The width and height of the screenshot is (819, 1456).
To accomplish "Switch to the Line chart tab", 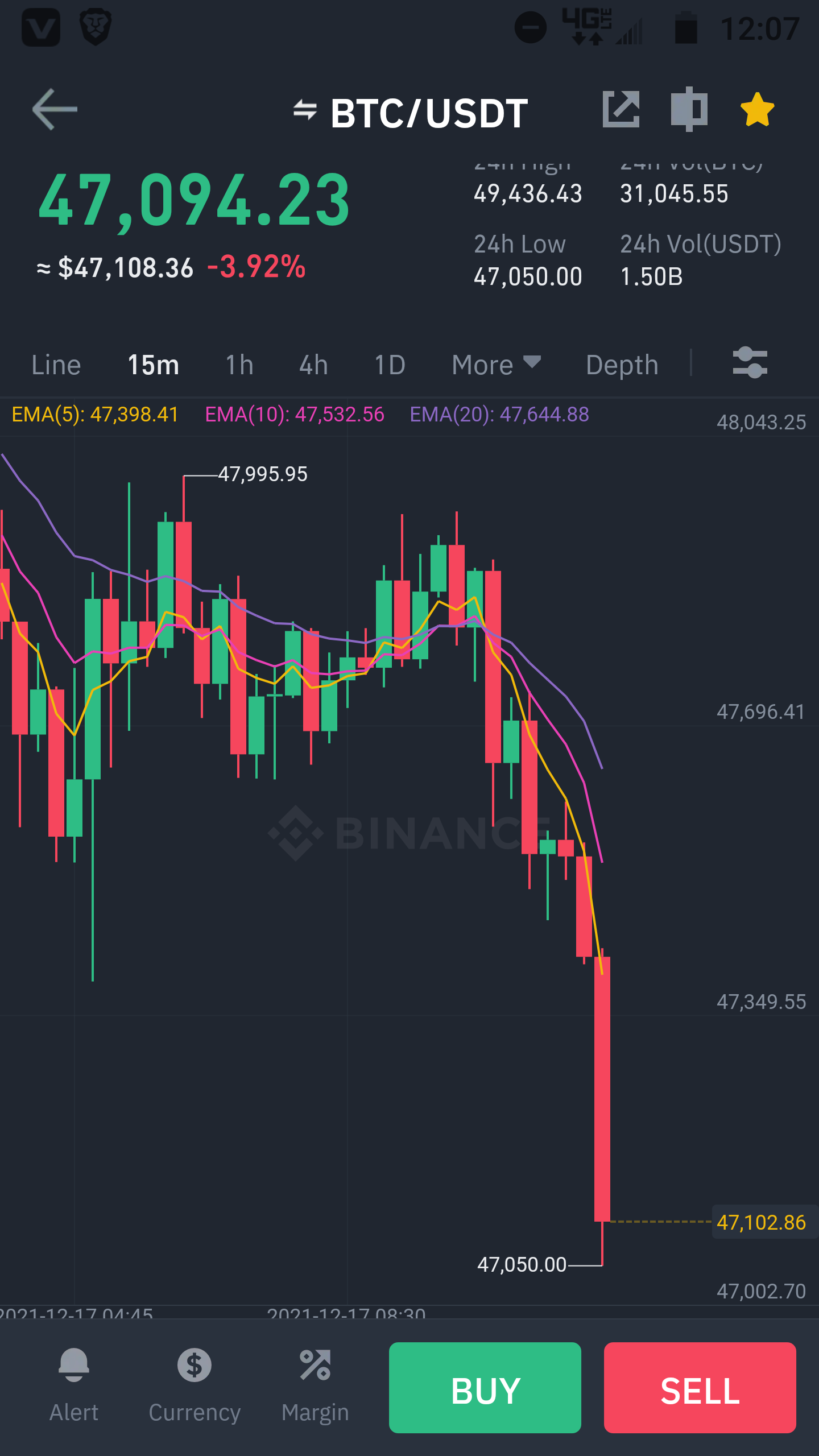I will click(x=56, y=365).
